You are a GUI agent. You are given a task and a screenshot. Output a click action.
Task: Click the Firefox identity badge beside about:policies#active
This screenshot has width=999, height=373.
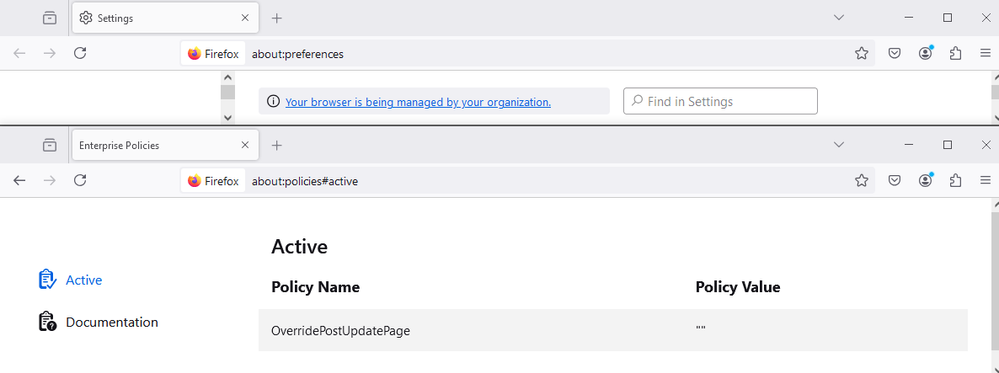click(x=213, y=181)
